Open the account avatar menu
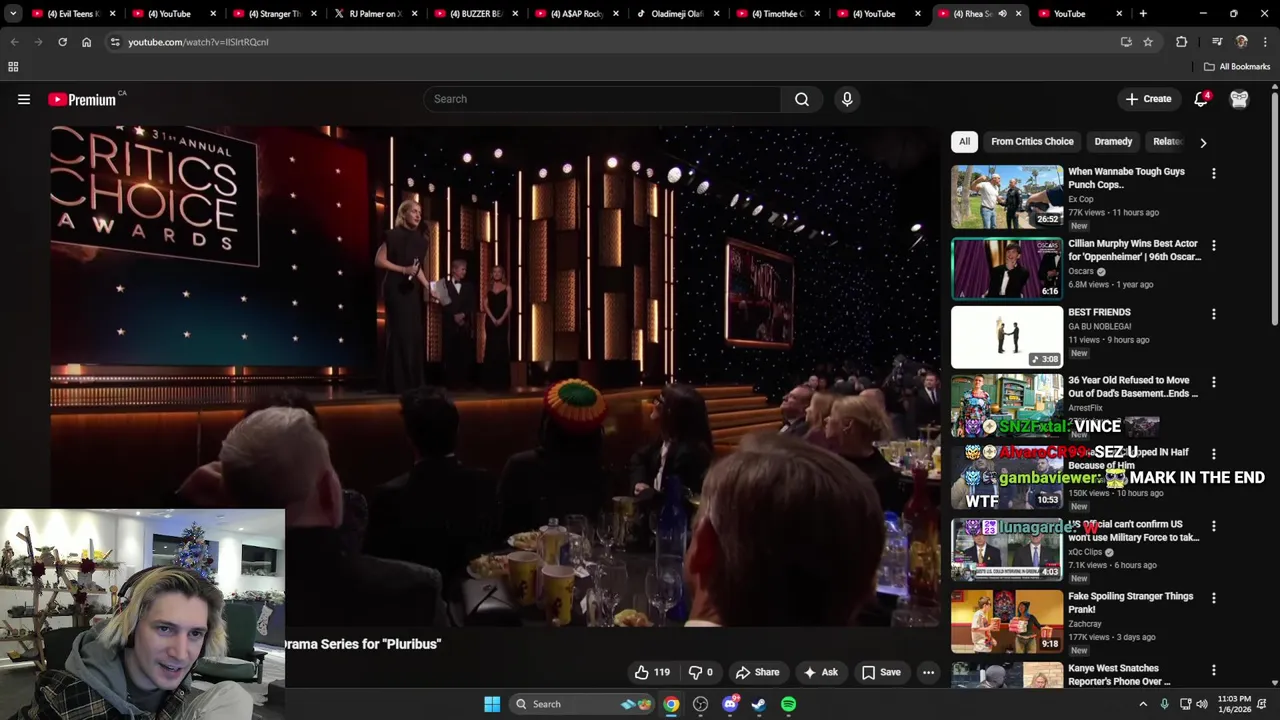Image resolution: width=1280 pixels, height=720 pixels. pos(1239,99)
